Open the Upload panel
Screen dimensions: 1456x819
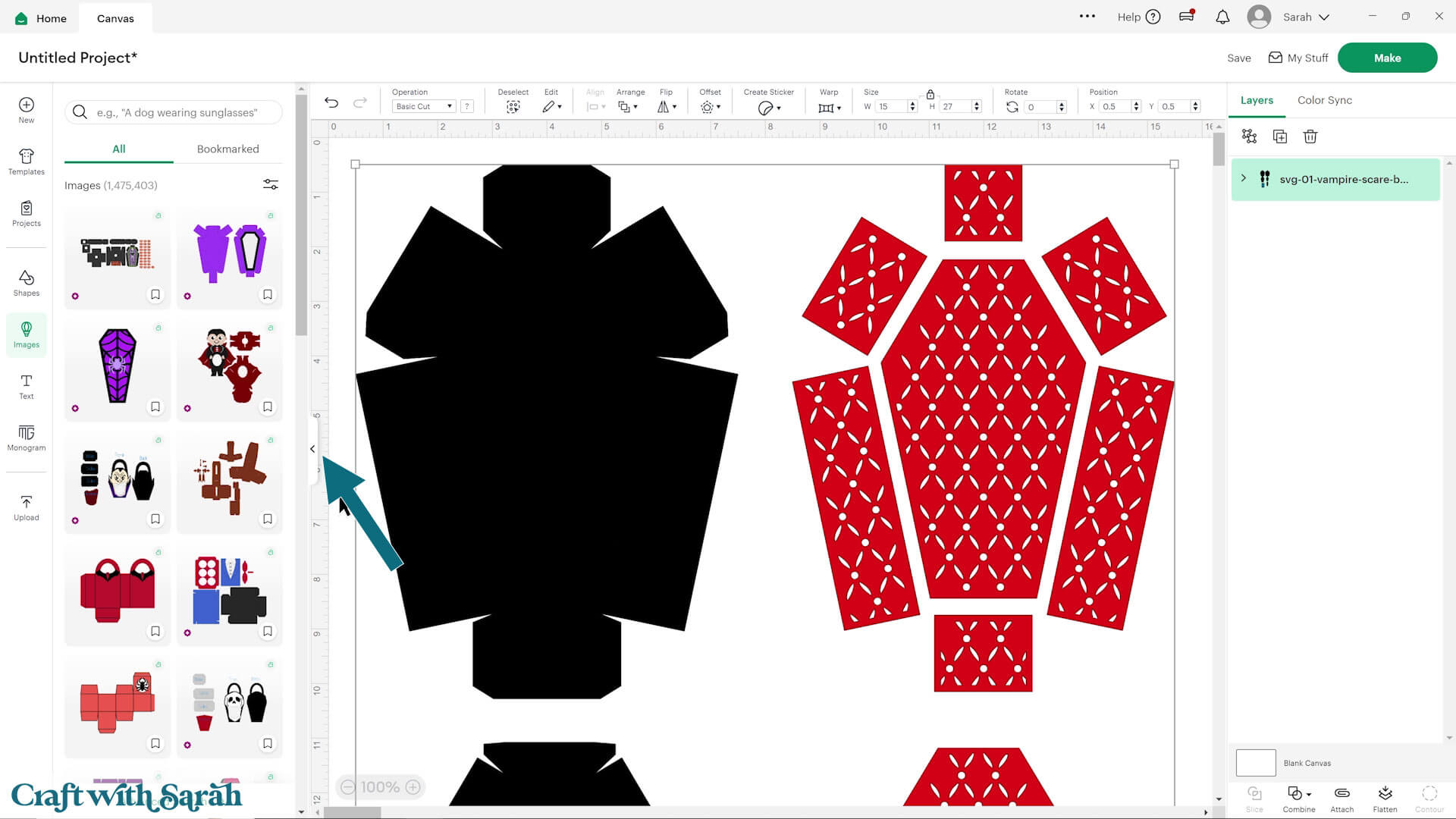pyautogui.click(x=27, y=507)
